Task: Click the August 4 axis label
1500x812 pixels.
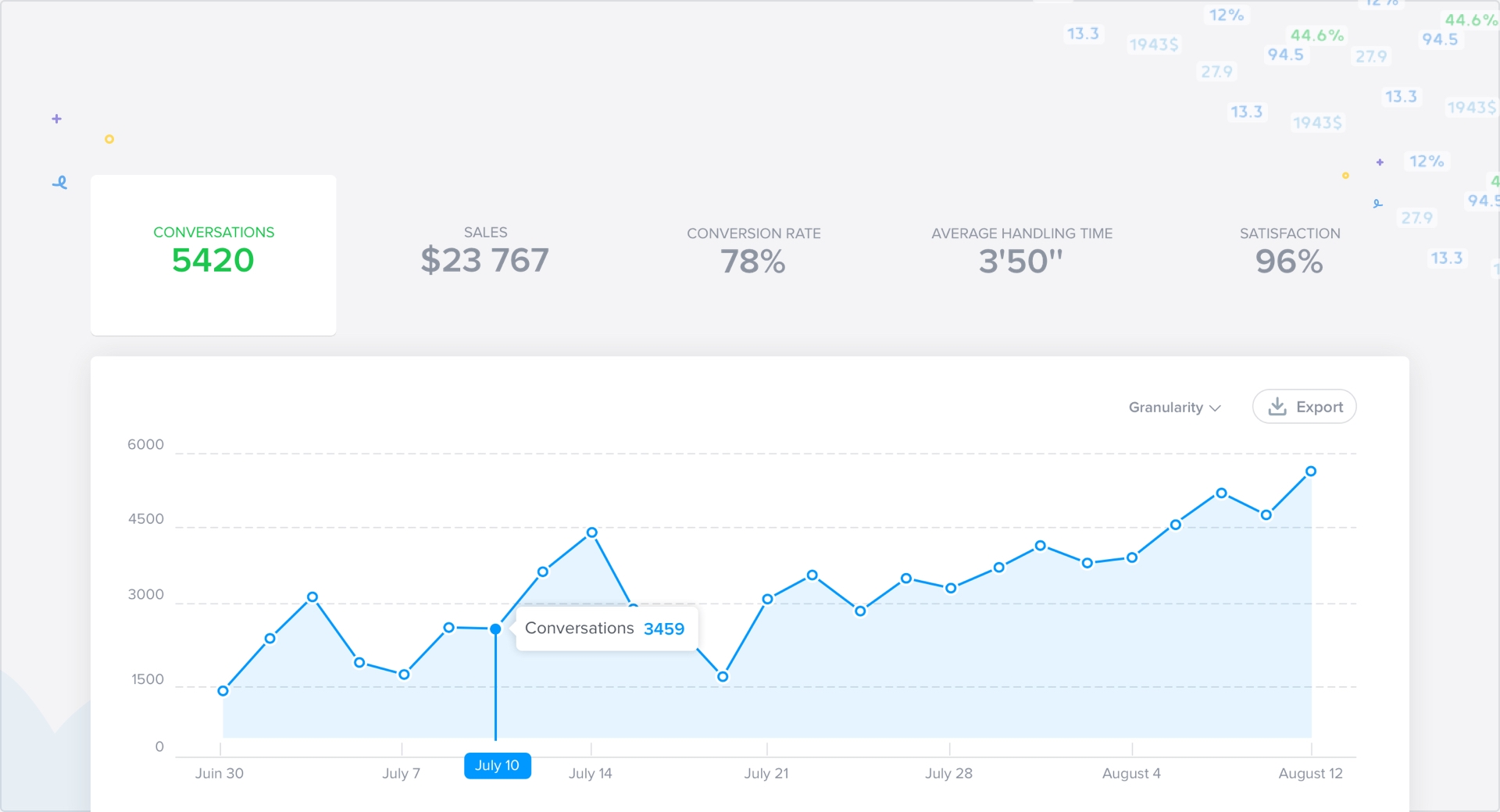Action: coord(1130,773)
